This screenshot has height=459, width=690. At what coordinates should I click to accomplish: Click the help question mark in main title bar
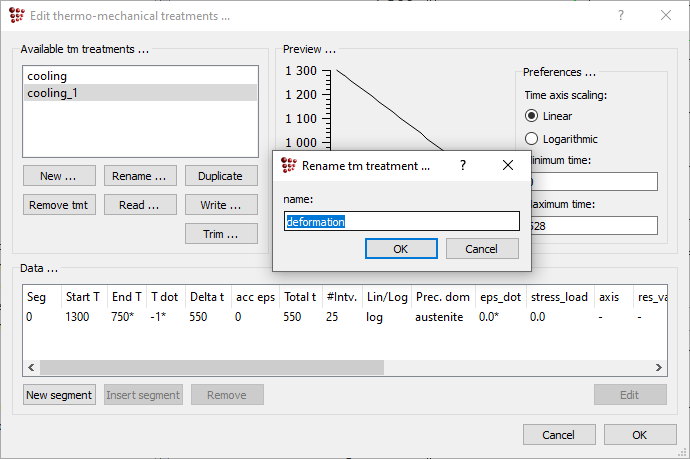tap(621, 16)
